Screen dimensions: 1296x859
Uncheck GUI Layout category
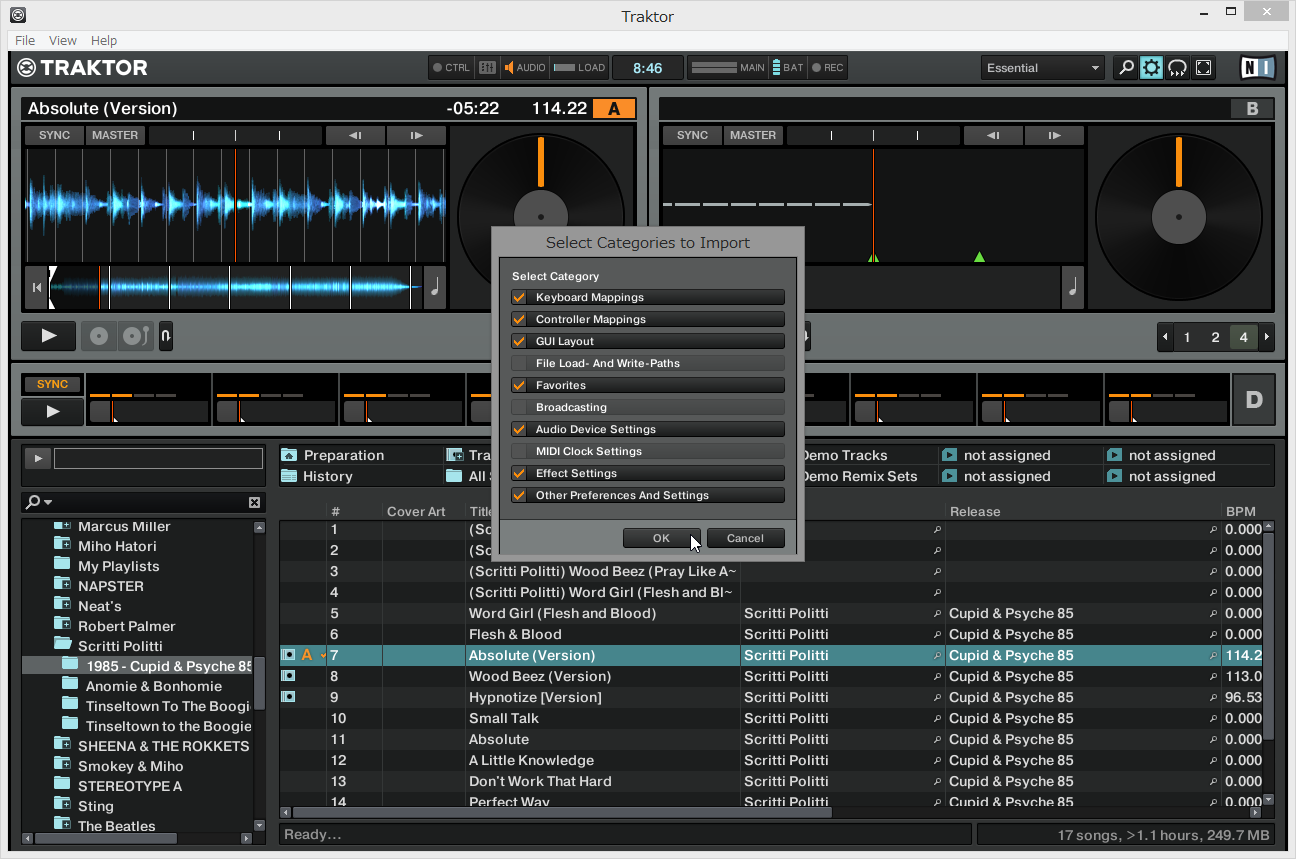tap(518, 341)
